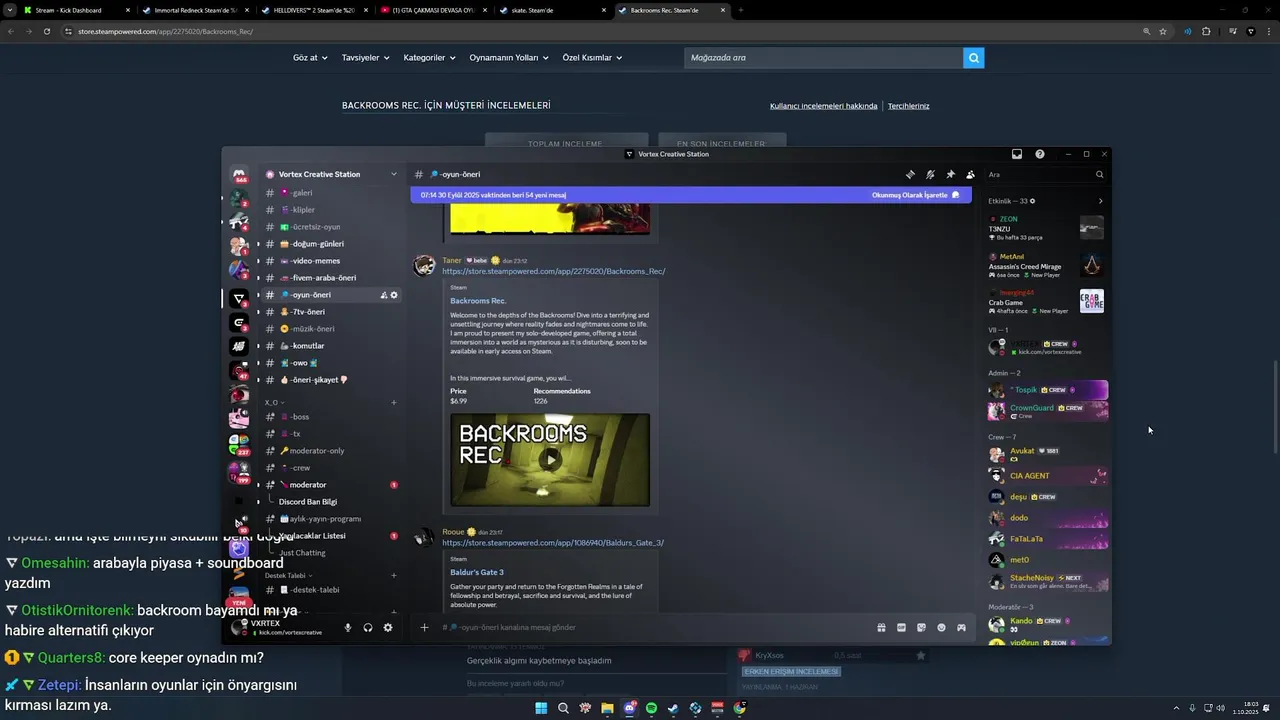This screenshot has height=720, width=1280.
Task: Bookmark this page star icon
Action: coord(1163,31)
